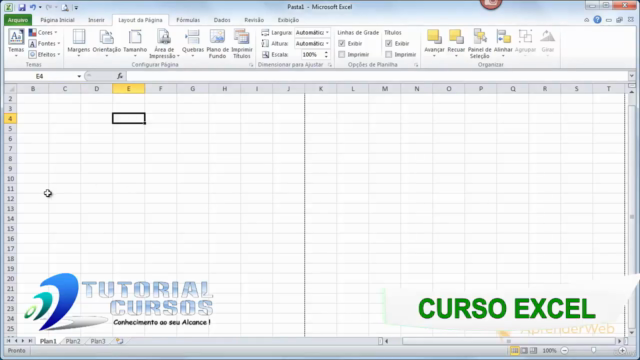Go to first sheet navigation arrow

[x=9, y=341]
